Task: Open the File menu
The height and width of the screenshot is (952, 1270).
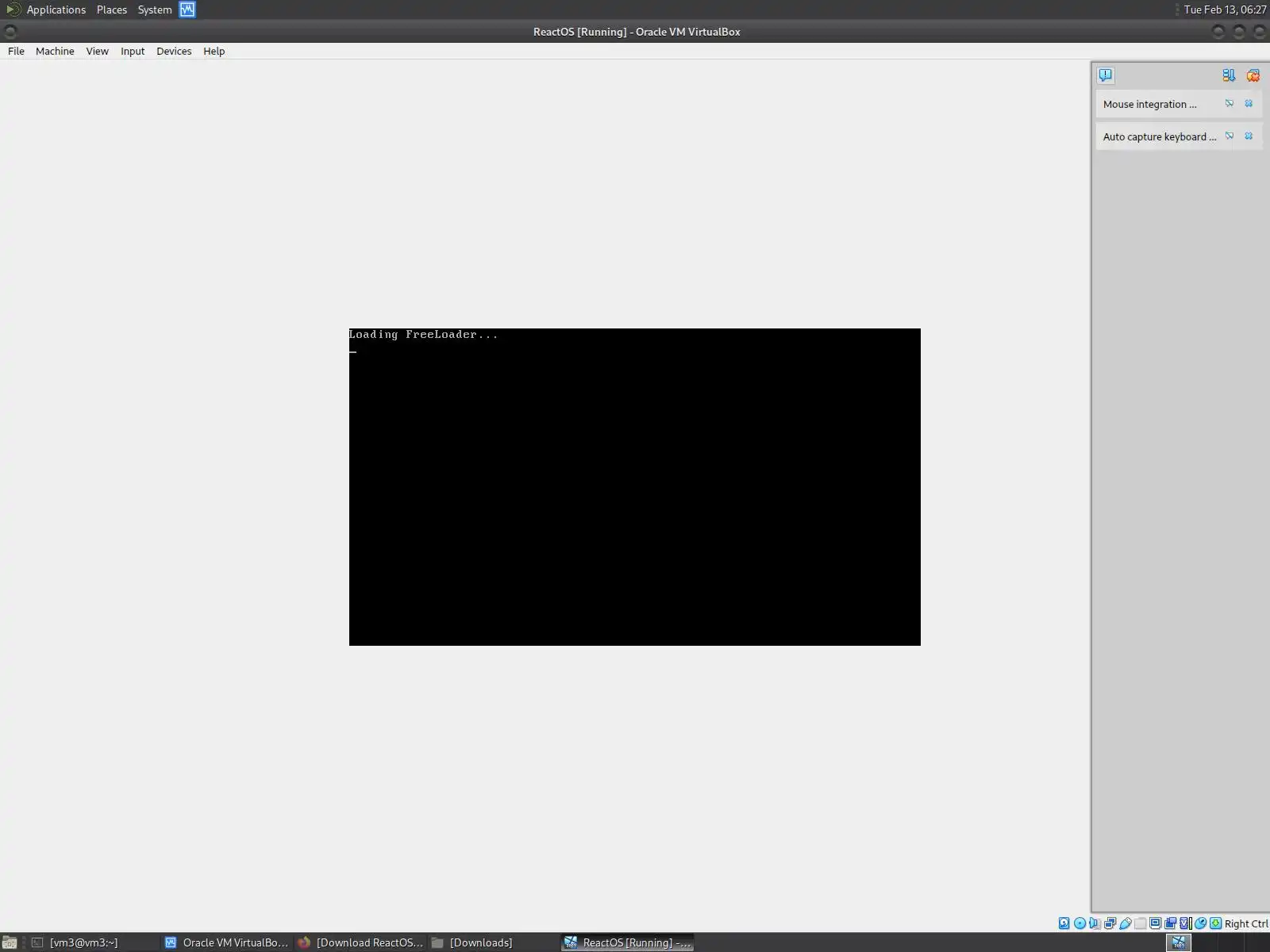Action: [x=16, y=51]
